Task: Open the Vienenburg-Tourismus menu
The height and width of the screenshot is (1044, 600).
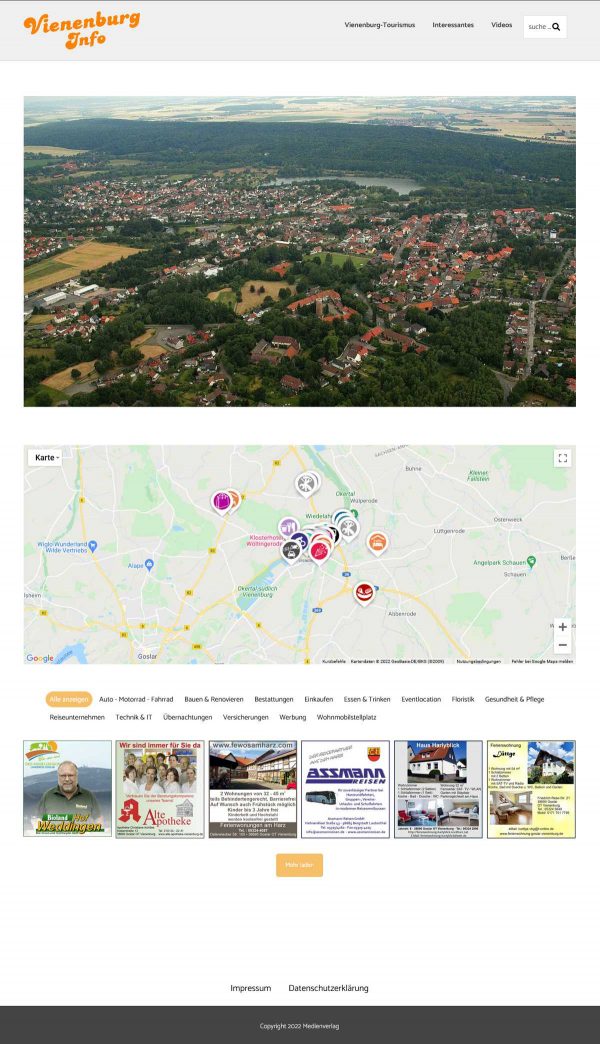Action: pyautogui.click(x=379, y=25)
